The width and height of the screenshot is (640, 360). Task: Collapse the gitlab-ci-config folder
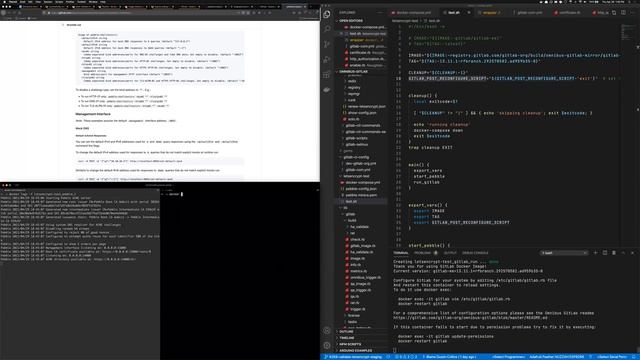click(x=356, y=157)
